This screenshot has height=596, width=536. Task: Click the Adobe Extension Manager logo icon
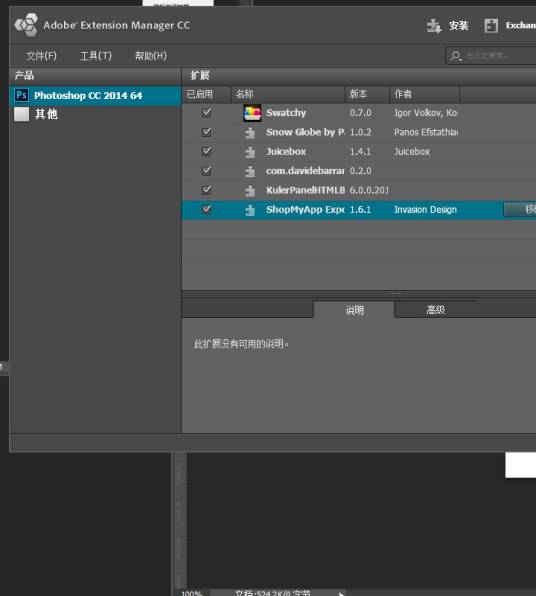26,25
